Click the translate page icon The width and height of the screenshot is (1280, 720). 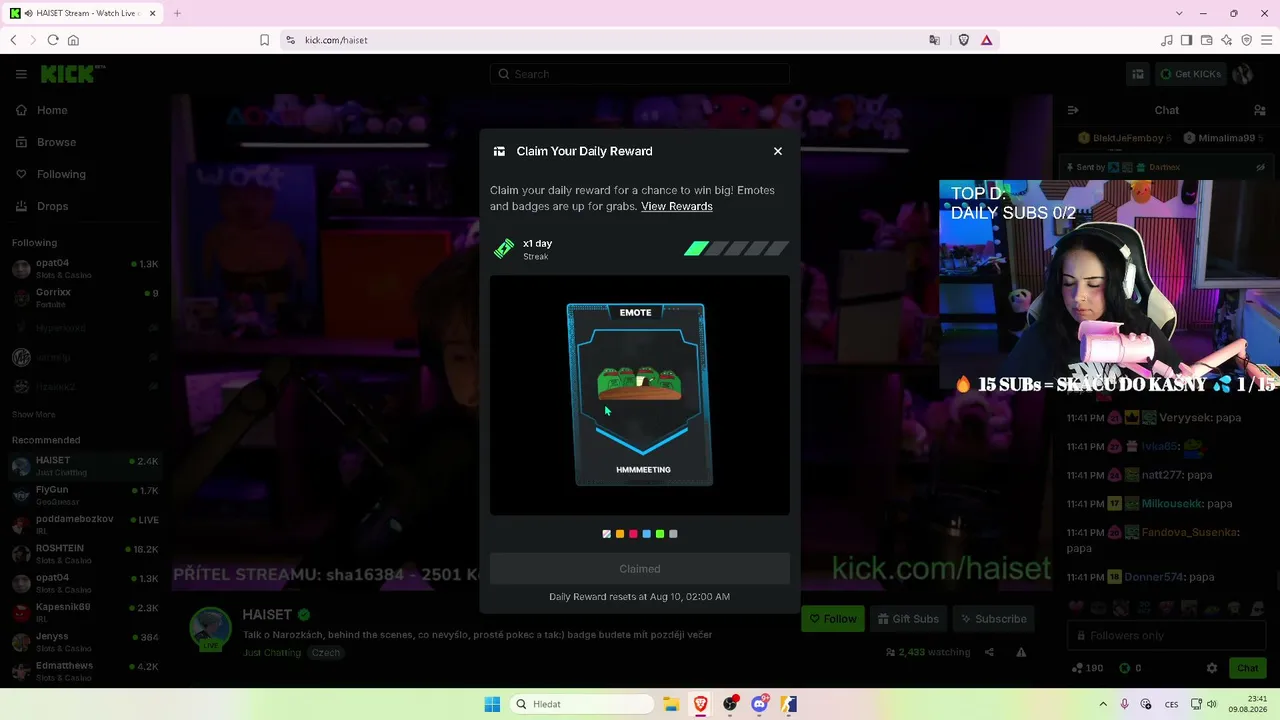tap(935, 40)
